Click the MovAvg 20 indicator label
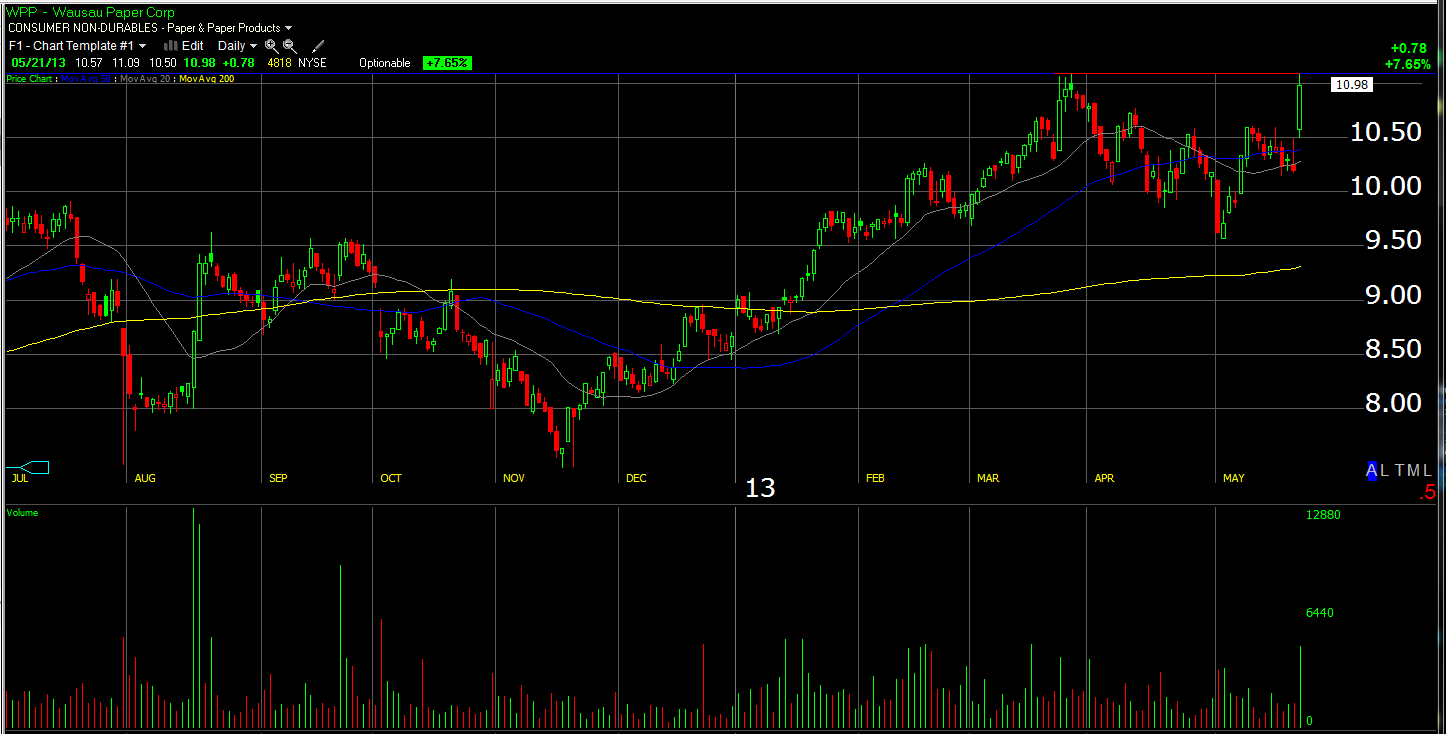Viewport: 1446px width, 734px height. tap(146, 78)
